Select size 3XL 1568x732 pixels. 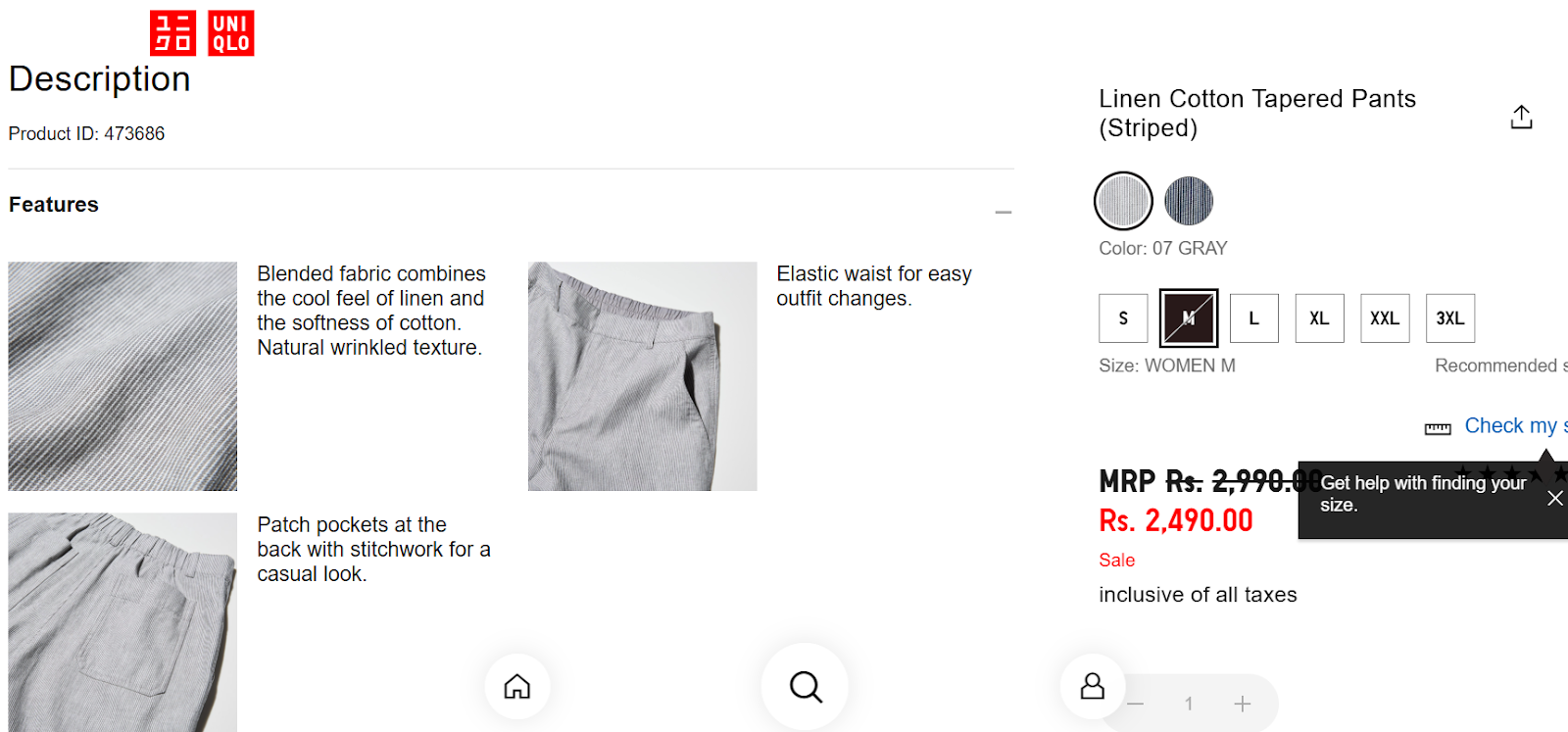click(x=1449, y=317)
